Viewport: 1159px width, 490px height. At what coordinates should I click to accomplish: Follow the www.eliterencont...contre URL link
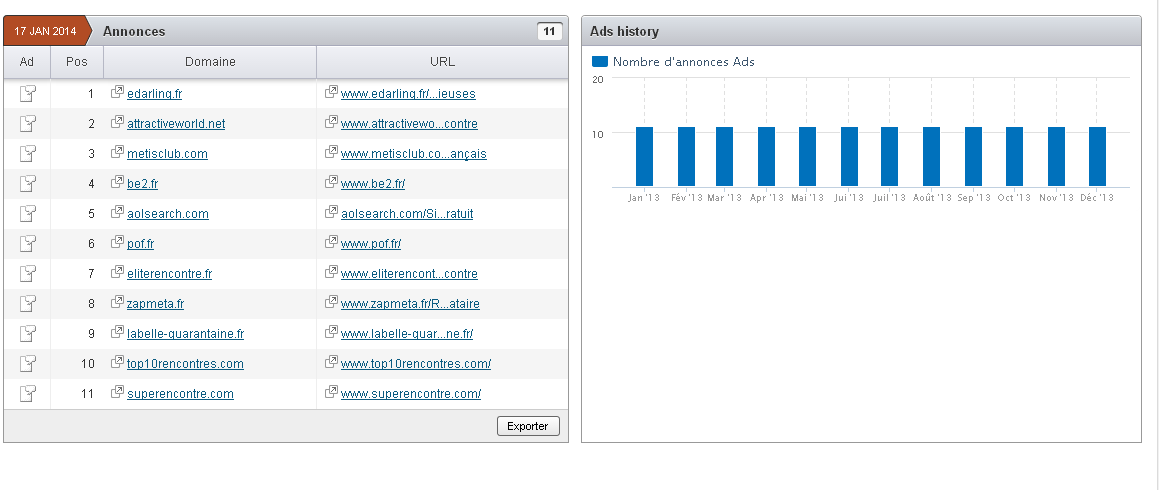pyautogui.click(x=409, y=273)
